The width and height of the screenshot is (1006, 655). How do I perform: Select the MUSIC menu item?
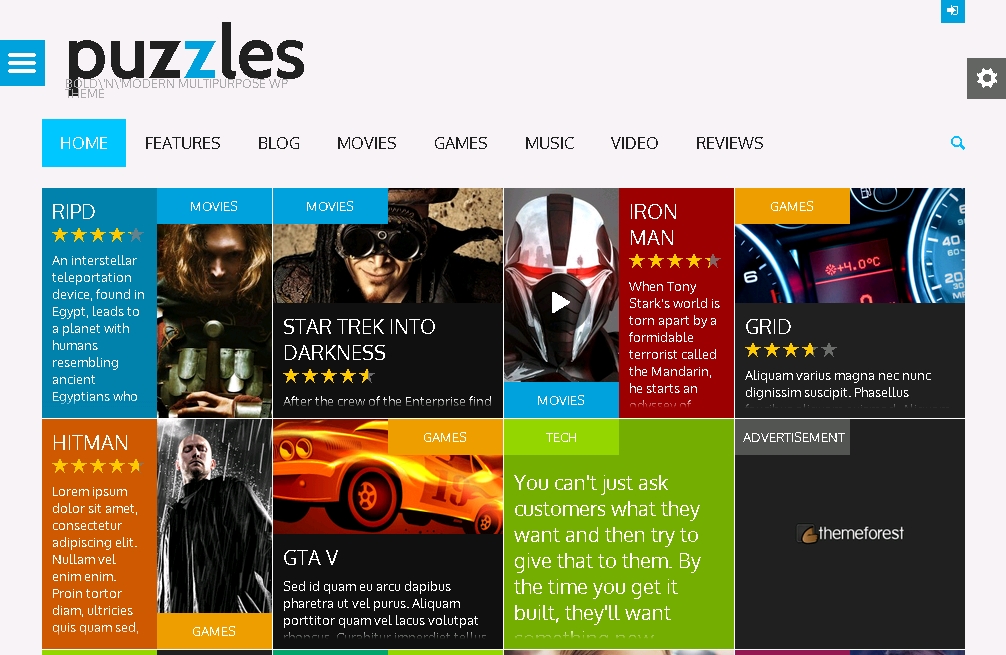(x=549, y=143)
